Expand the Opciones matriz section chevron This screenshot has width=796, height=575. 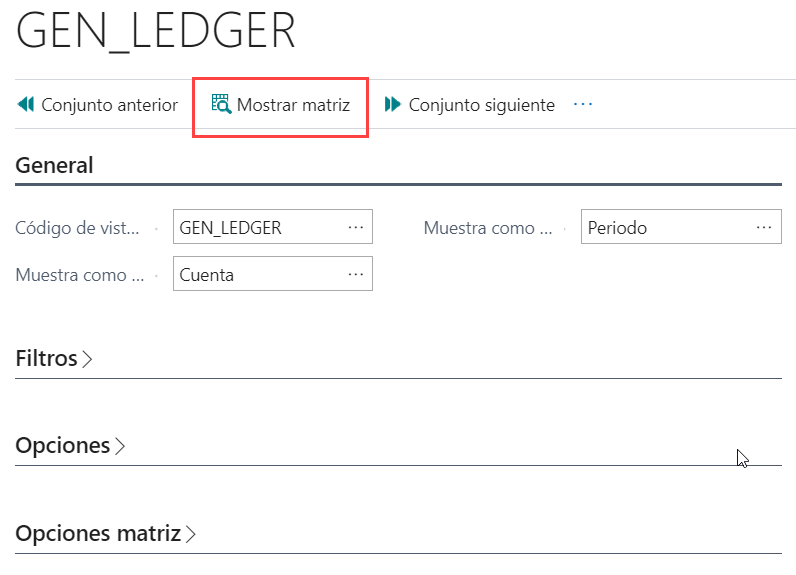191,534
